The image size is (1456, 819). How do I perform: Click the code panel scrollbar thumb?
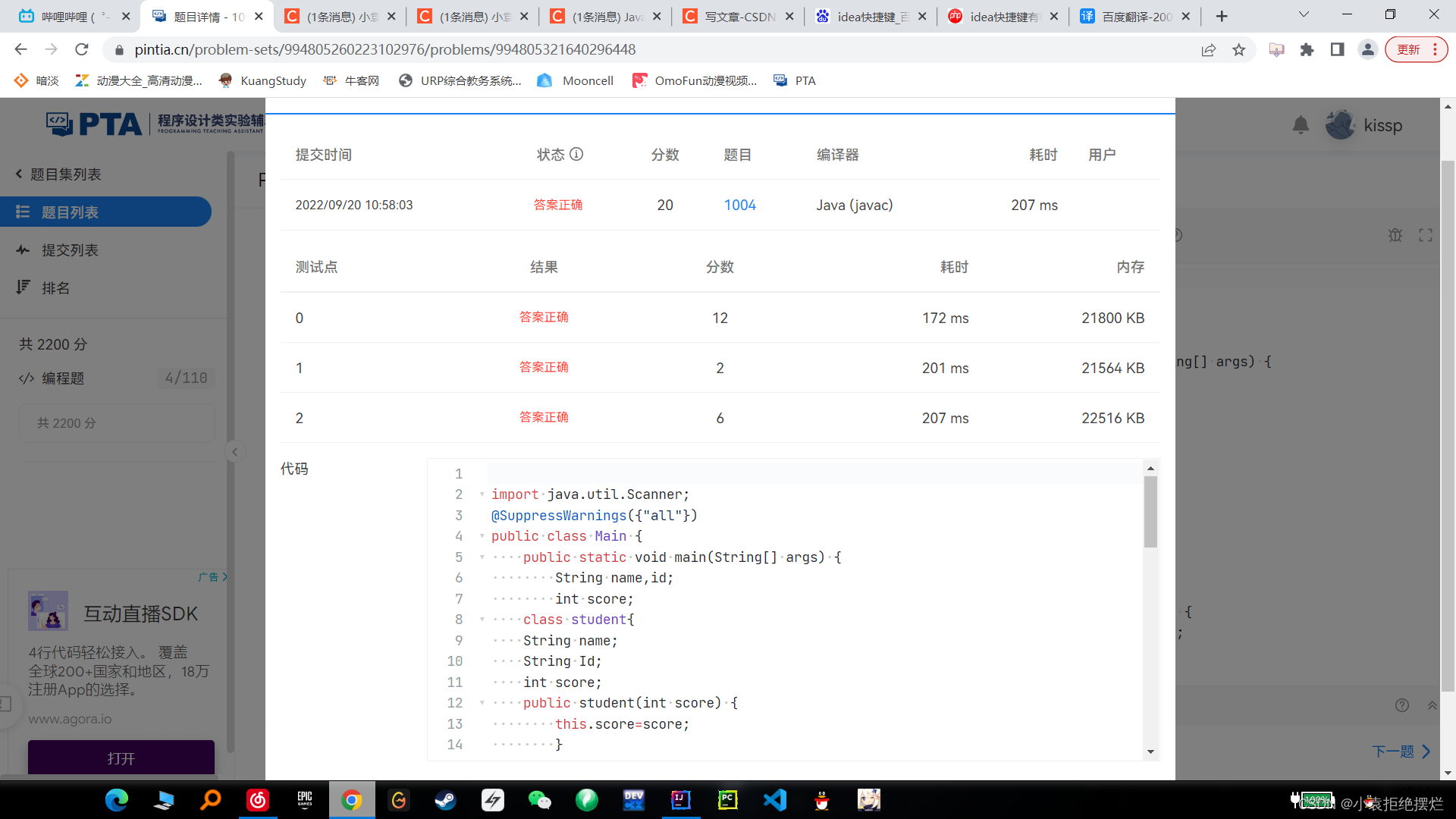click(x=1150, y=512)
